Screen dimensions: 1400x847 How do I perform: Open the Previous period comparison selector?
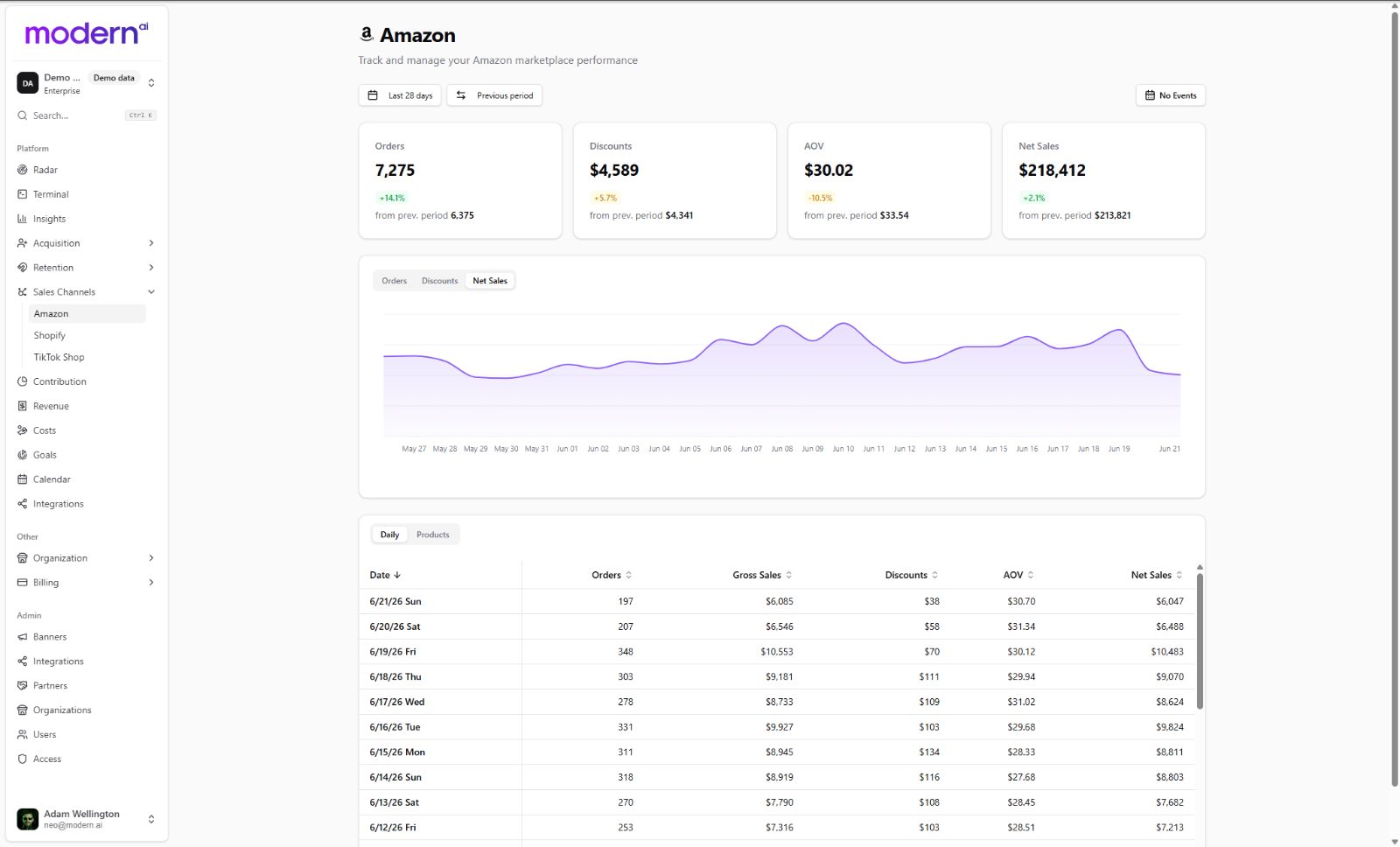point(494,95)
